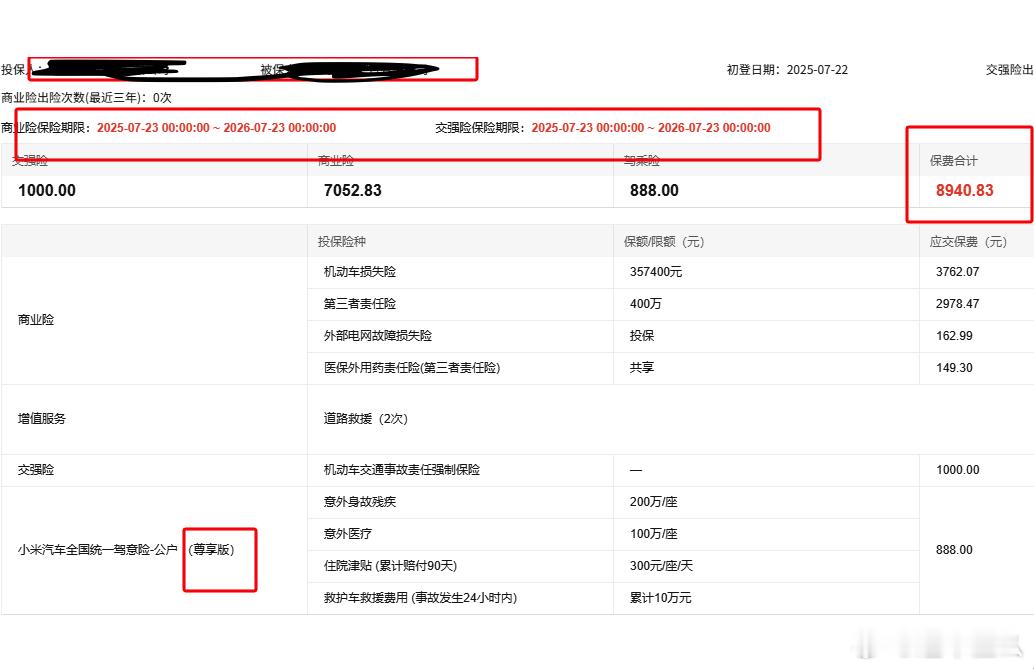This screenshot has width=1034, height=669.
Task: Click the coverage 357400元
Action: pos(655,272)
